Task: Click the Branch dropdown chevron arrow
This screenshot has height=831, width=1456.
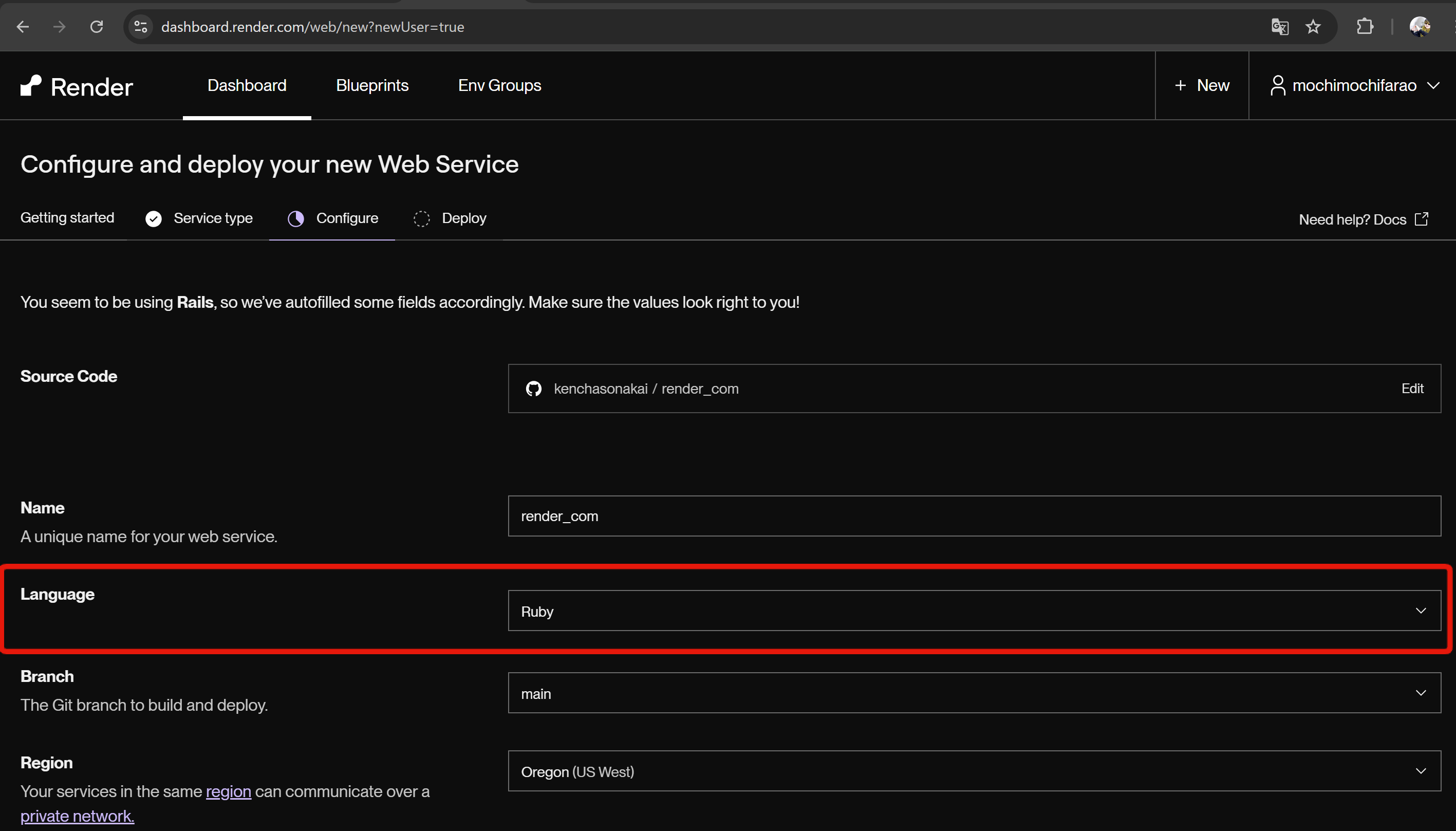Action: [1421, 693]
